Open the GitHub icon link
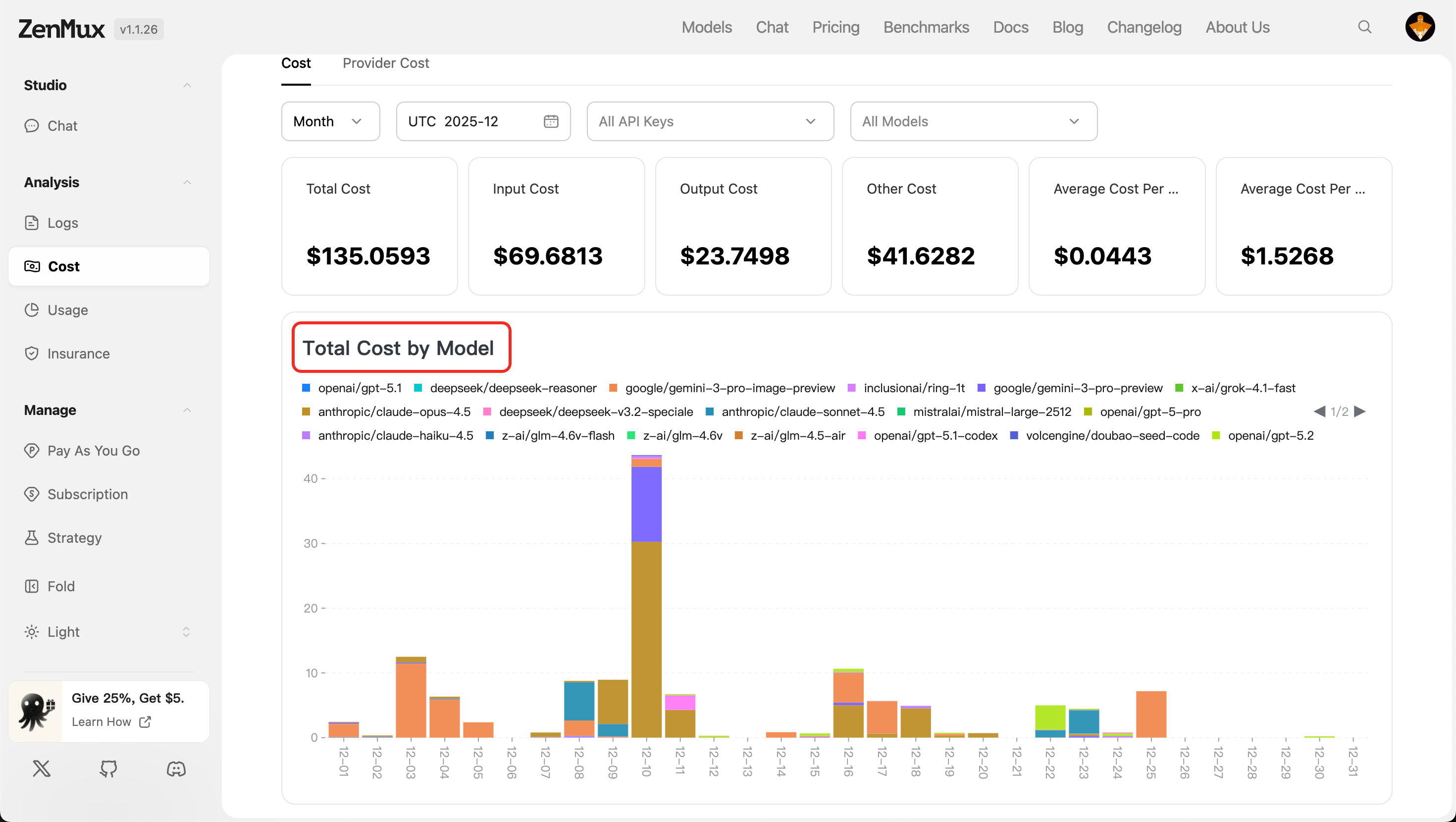The width and height of the screenshot is (1456, 822). [x=108, y=769]
